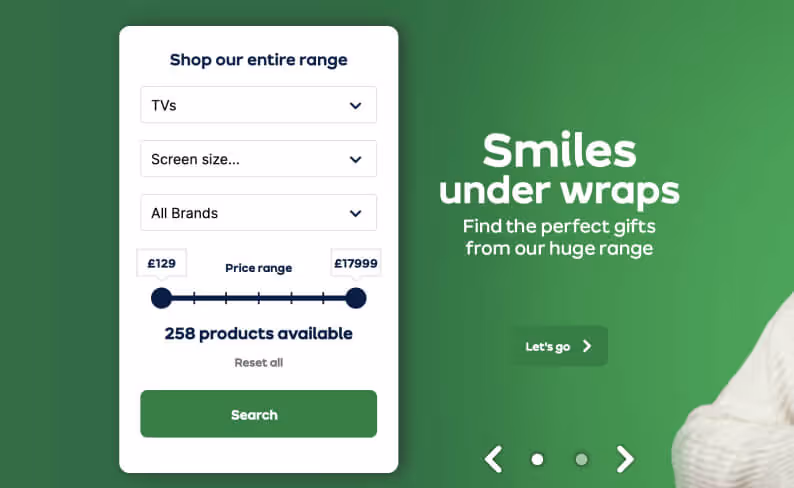Click the chevron arrow in All Brands field

[x=355, y=213]
